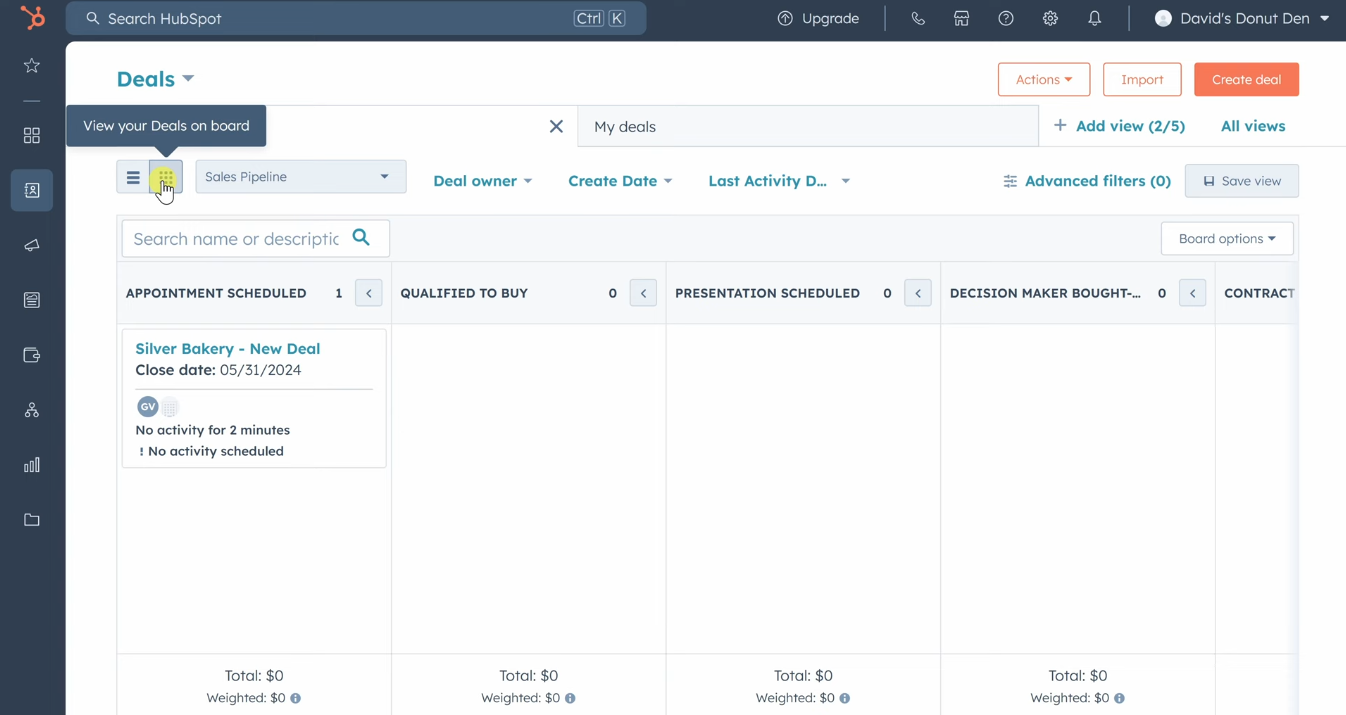Open the Deals object dropdown
1346x715 pixels.
(x=155, y=79)
